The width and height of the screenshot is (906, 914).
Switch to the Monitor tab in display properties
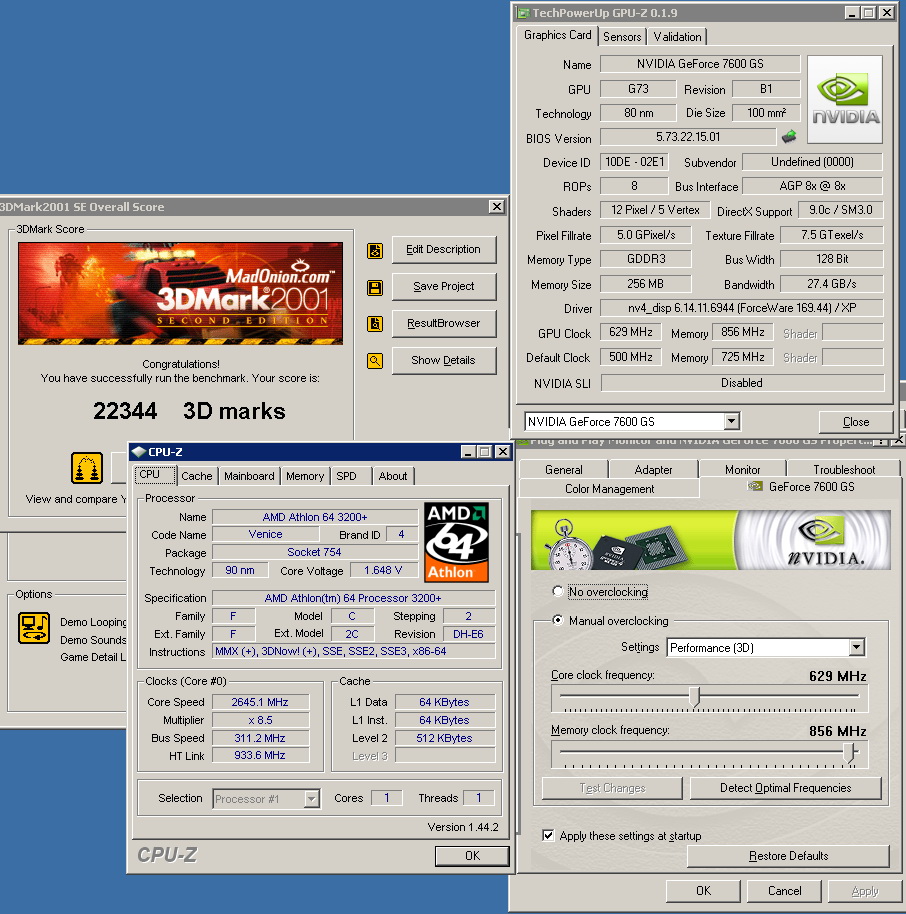tap(742, 469)
